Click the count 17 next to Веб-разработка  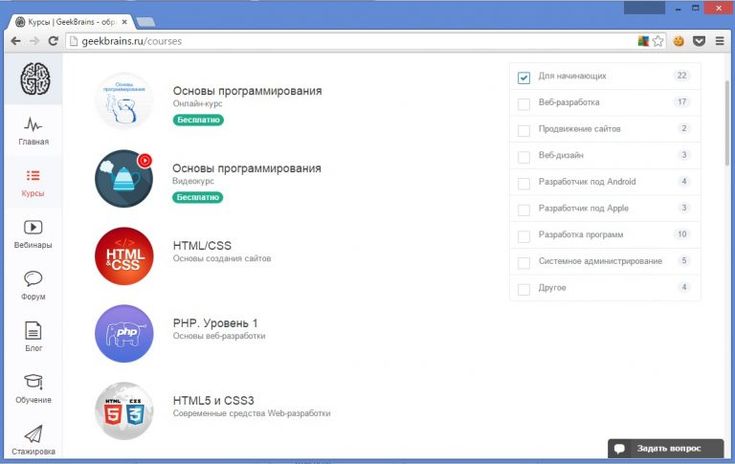682,102
